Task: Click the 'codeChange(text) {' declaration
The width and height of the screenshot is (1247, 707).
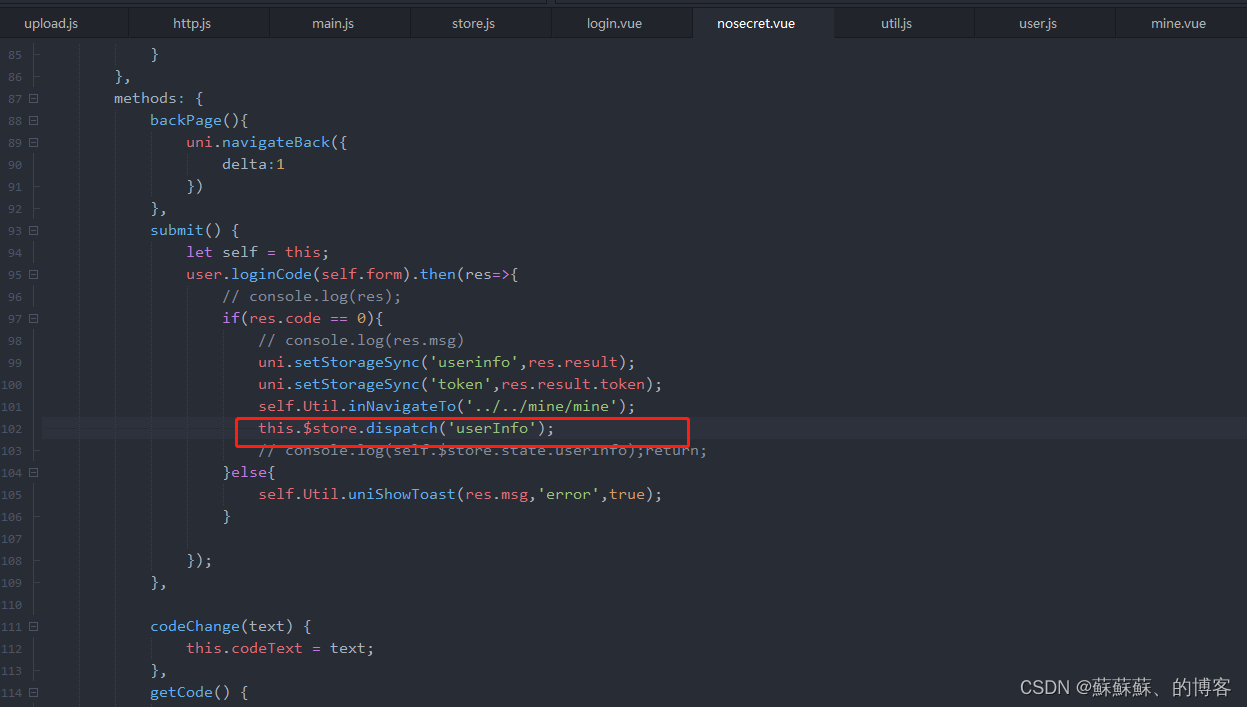Action: coord(230,626)
